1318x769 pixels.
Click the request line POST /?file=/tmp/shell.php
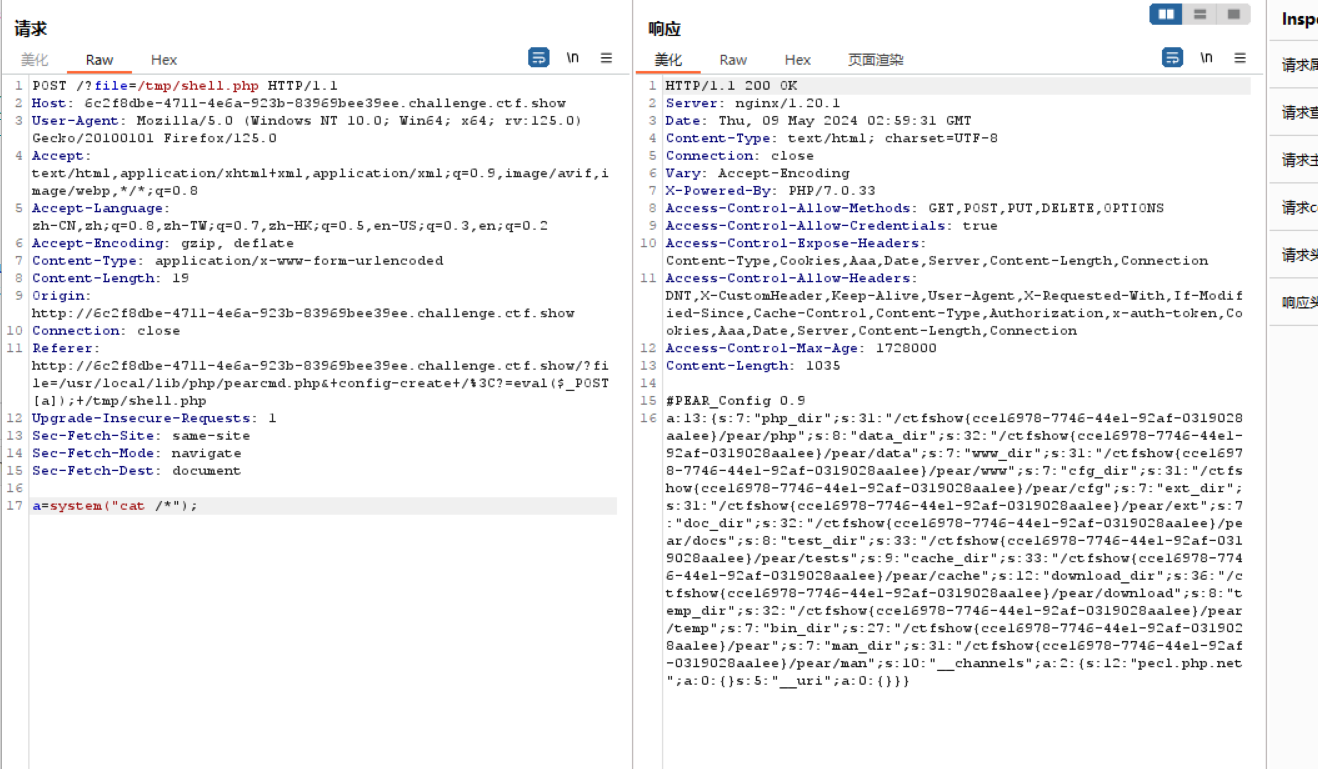coord(185,86)
